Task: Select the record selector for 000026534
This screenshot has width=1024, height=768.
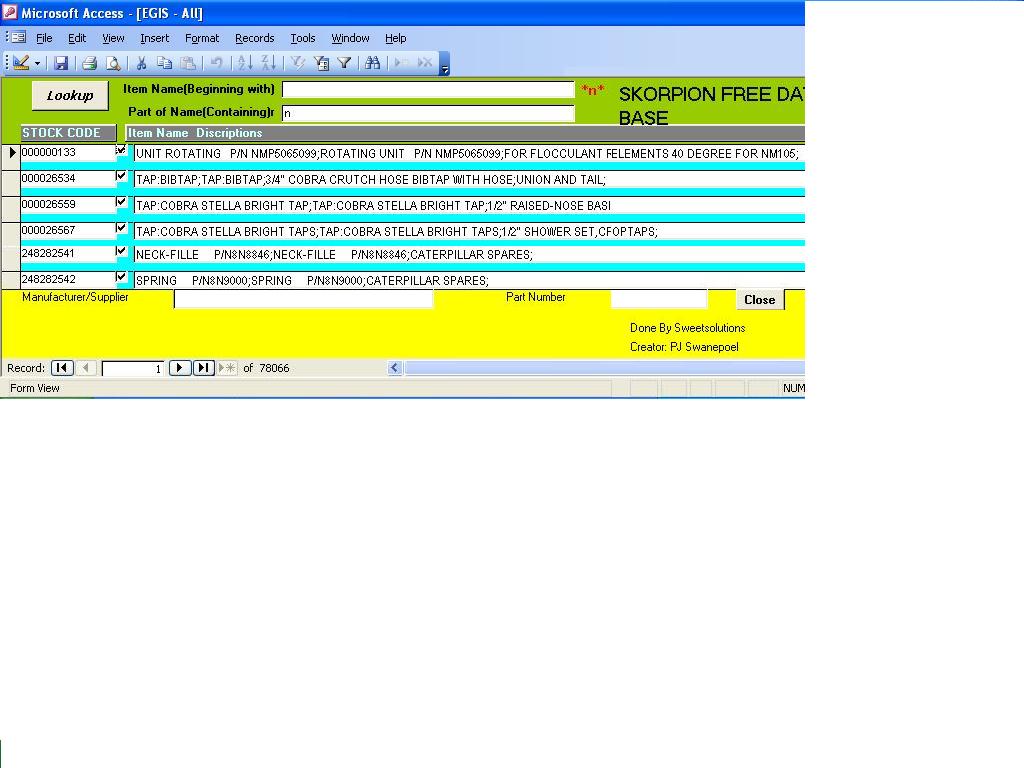Action: coord(10,183)
